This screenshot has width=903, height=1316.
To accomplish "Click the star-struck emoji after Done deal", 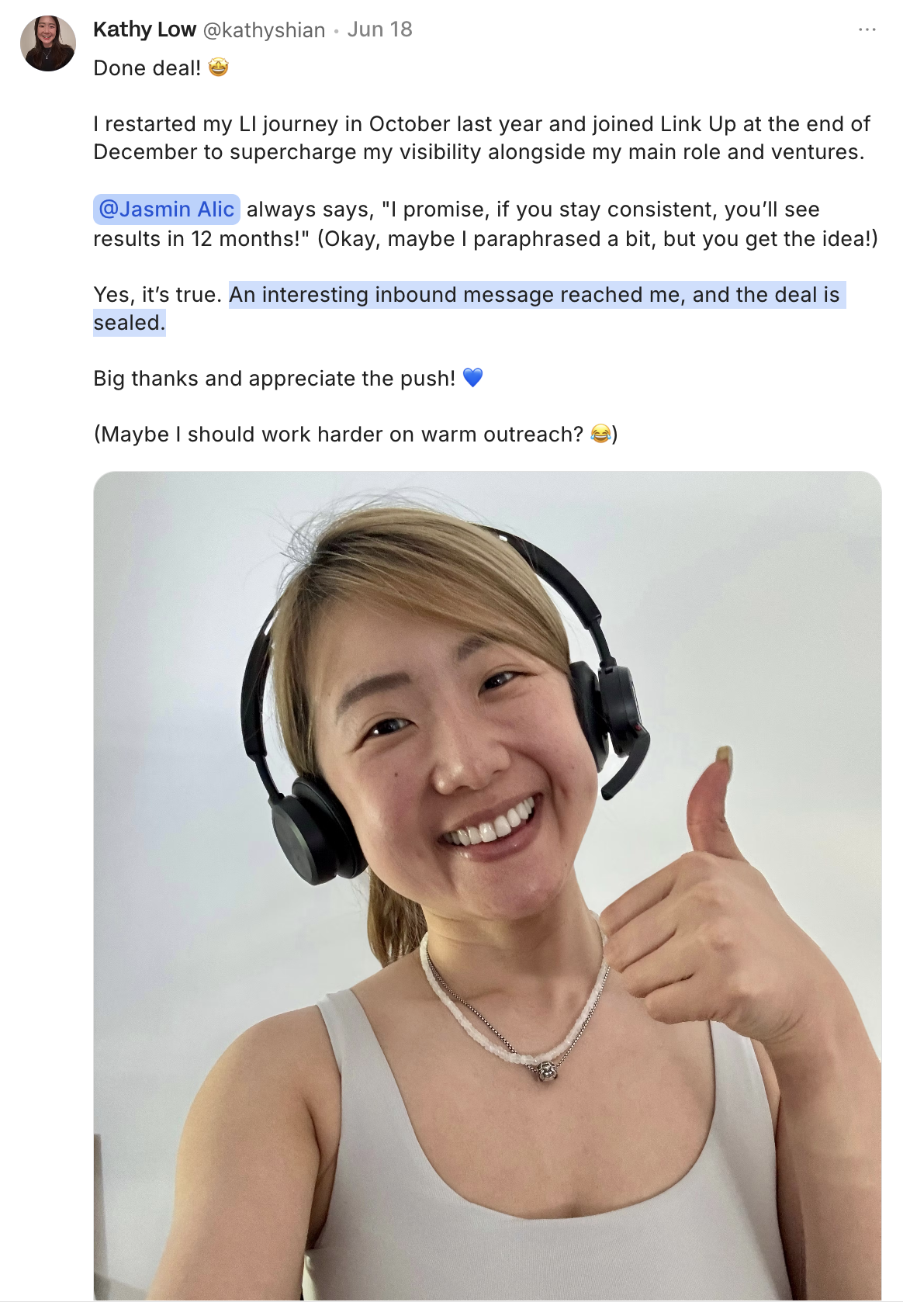I will [219, 68].
